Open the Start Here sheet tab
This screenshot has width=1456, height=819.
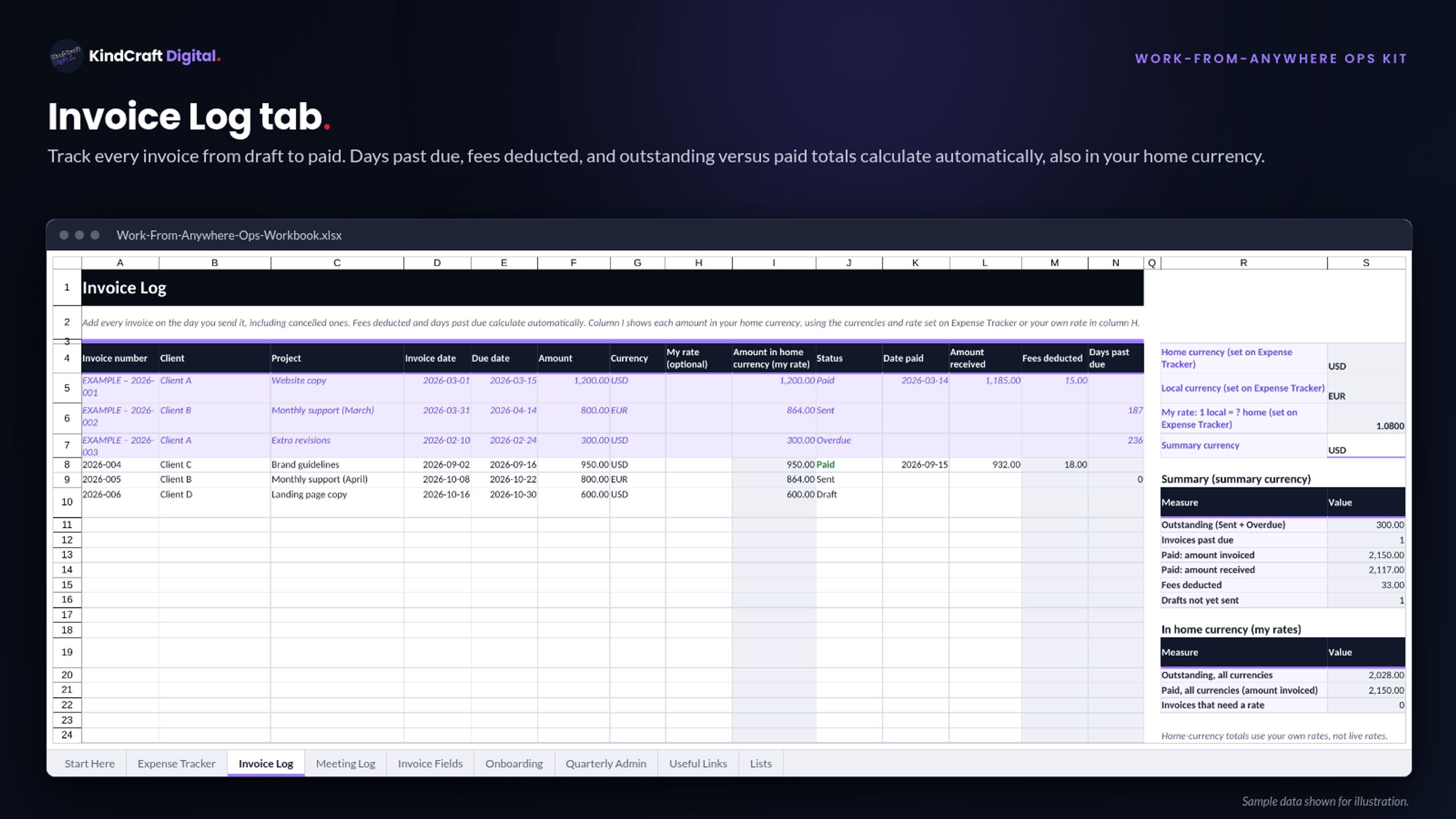[90, 763]
